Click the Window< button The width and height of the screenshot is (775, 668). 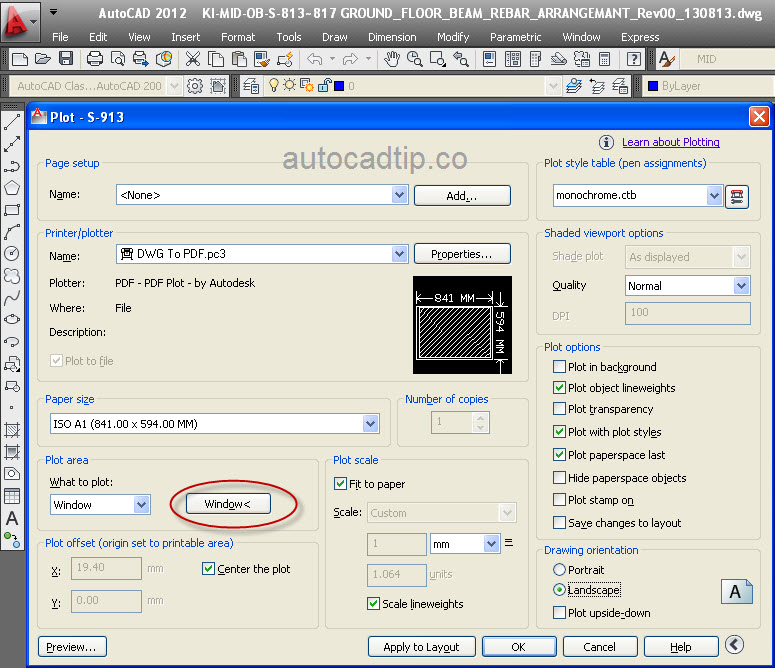(x=228, y=504)
